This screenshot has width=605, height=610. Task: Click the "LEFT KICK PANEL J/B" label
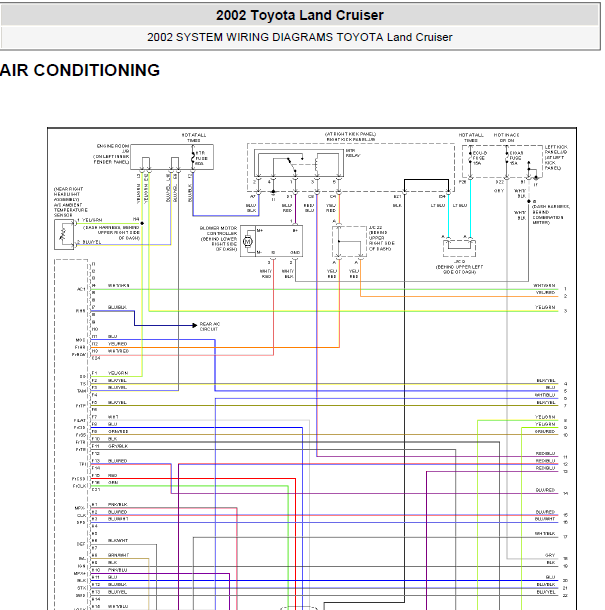click(556, 149)
